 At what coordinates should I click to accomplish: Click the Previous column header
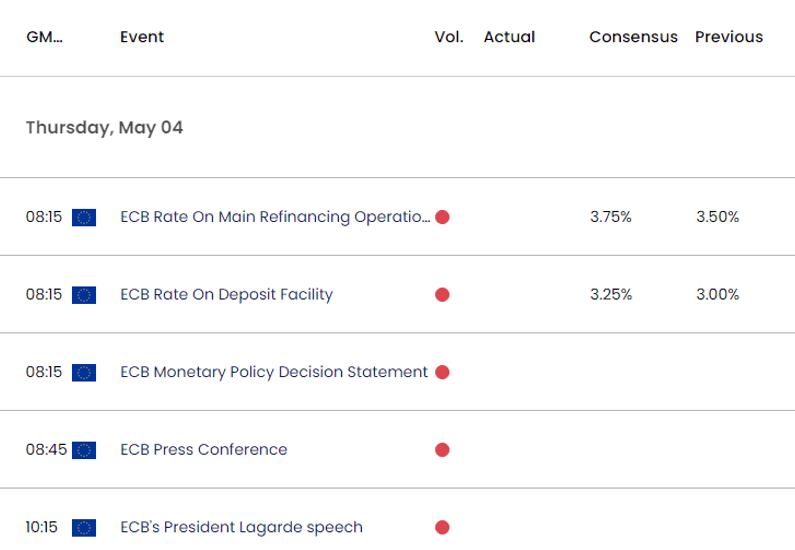(729, 37)
